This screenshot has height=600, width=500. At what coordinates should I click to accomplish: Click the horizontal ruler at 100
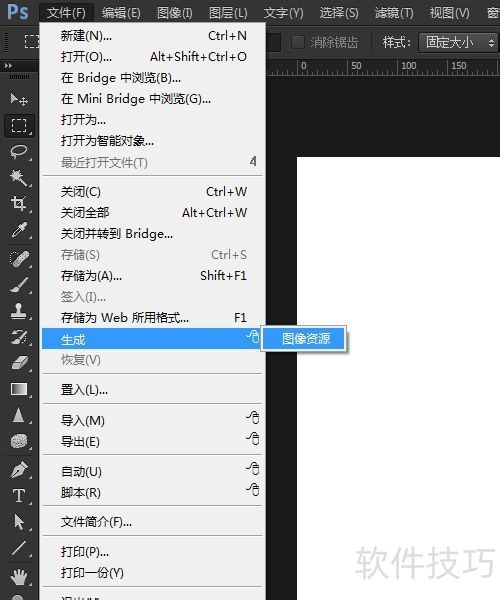pyautogui.click(x=409, y=67)
